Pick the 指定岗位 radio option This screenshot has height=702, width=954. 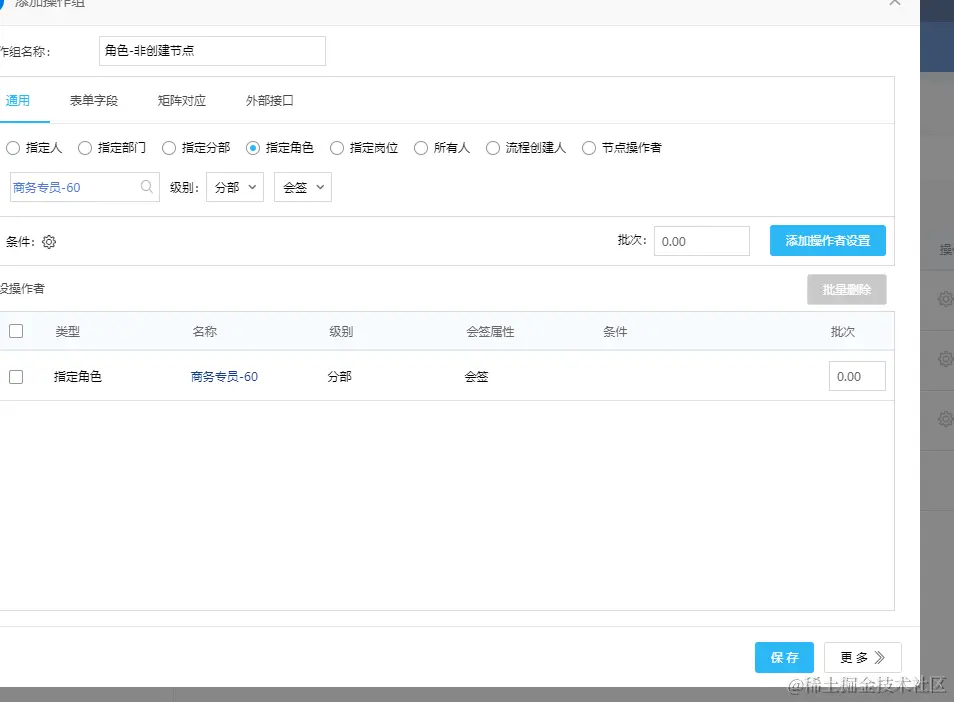click(336, 148)
